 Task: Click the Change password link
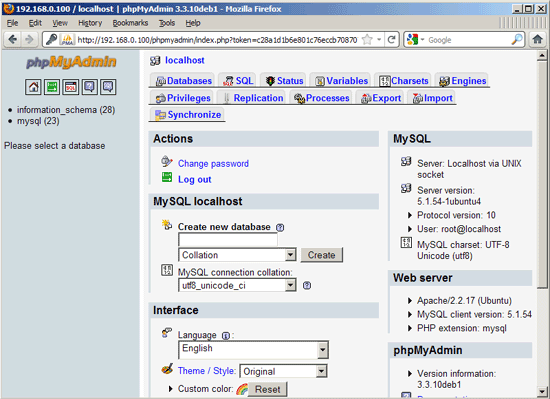click(x=213, y=164)
